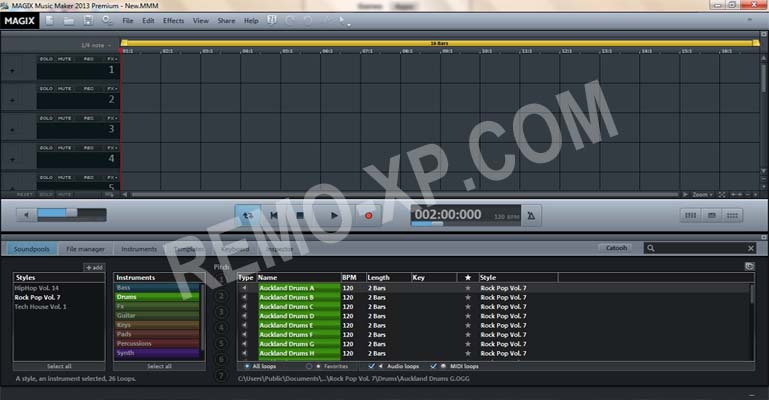Screen dimensions: 769x400
Task: Choose HipHop Vol. 14 style
Action: 36,288
